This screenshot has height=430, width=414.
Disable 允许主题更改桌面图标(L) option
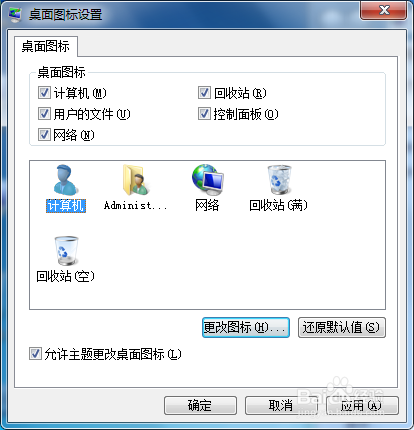point(35,354)
